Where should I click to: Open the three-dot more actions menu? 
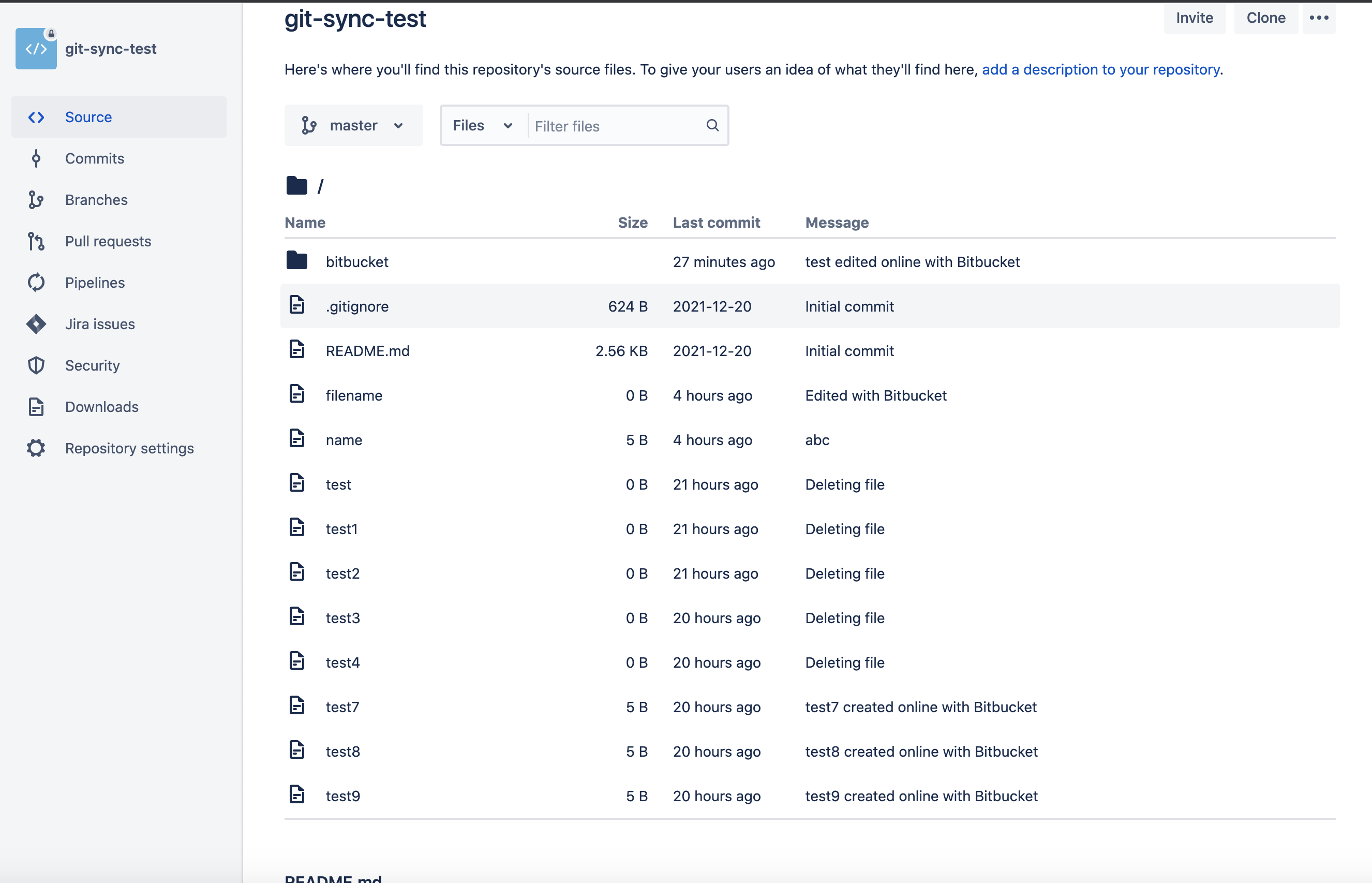[1319, 18]
